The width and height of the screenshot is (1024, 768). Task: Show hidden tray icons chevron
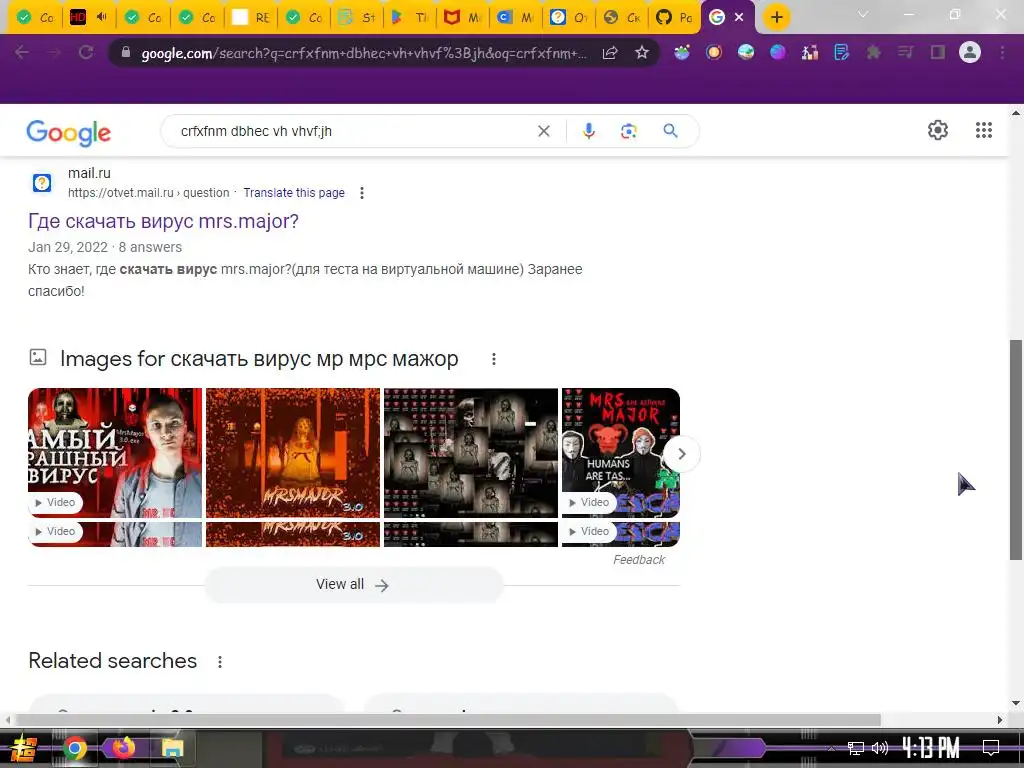(831, 748)
